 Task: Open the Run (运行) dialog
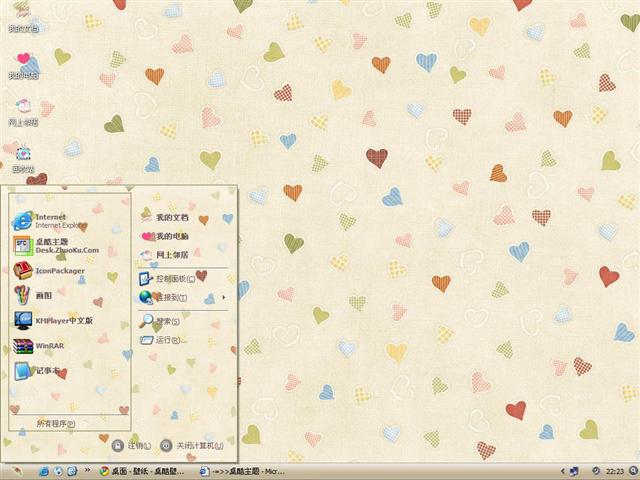click(163, 340)
